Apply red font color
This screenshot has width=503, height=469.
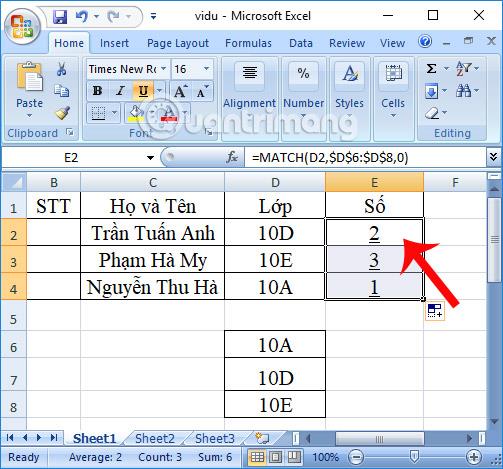169,114
